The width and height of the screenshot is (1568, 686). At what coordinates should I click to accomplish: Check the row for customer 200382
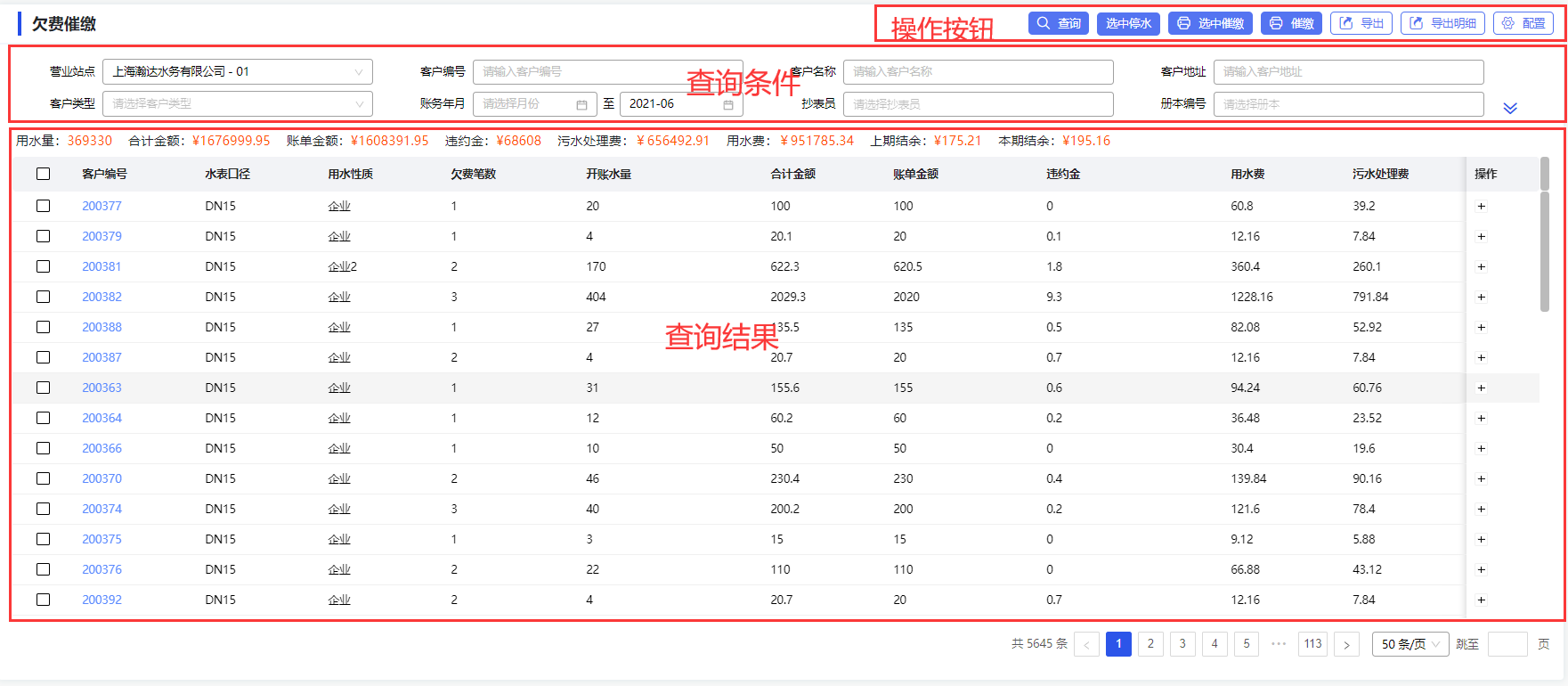(x=43, y=297)
